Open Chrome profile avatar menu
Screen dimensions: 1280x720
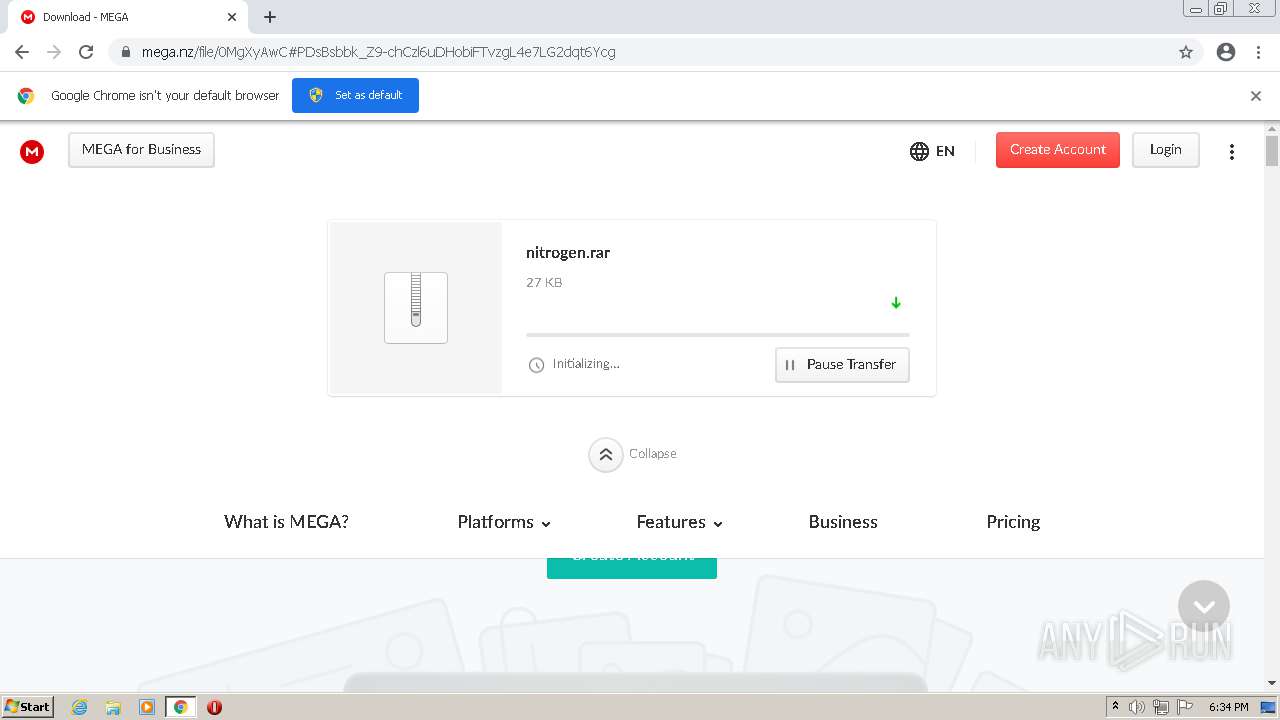coord(1226,52)
